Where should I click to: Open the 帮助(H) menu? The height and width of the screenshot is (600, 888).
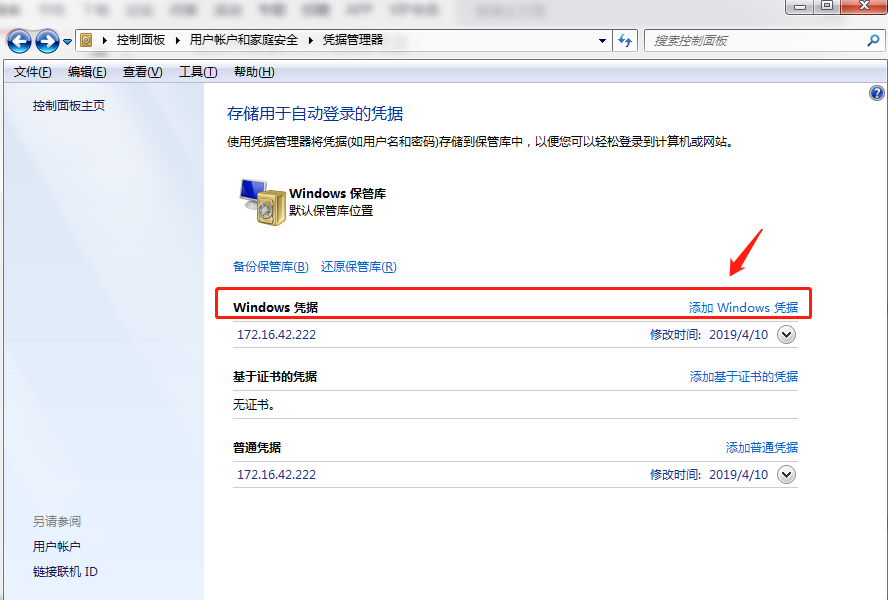coord(254,72)
